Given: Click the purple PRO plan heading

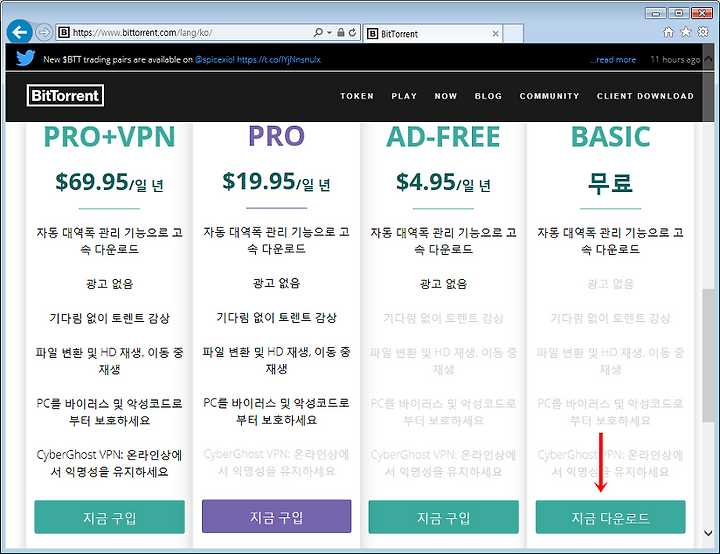Looking at the screenshot, I should (x=276, y=136).
